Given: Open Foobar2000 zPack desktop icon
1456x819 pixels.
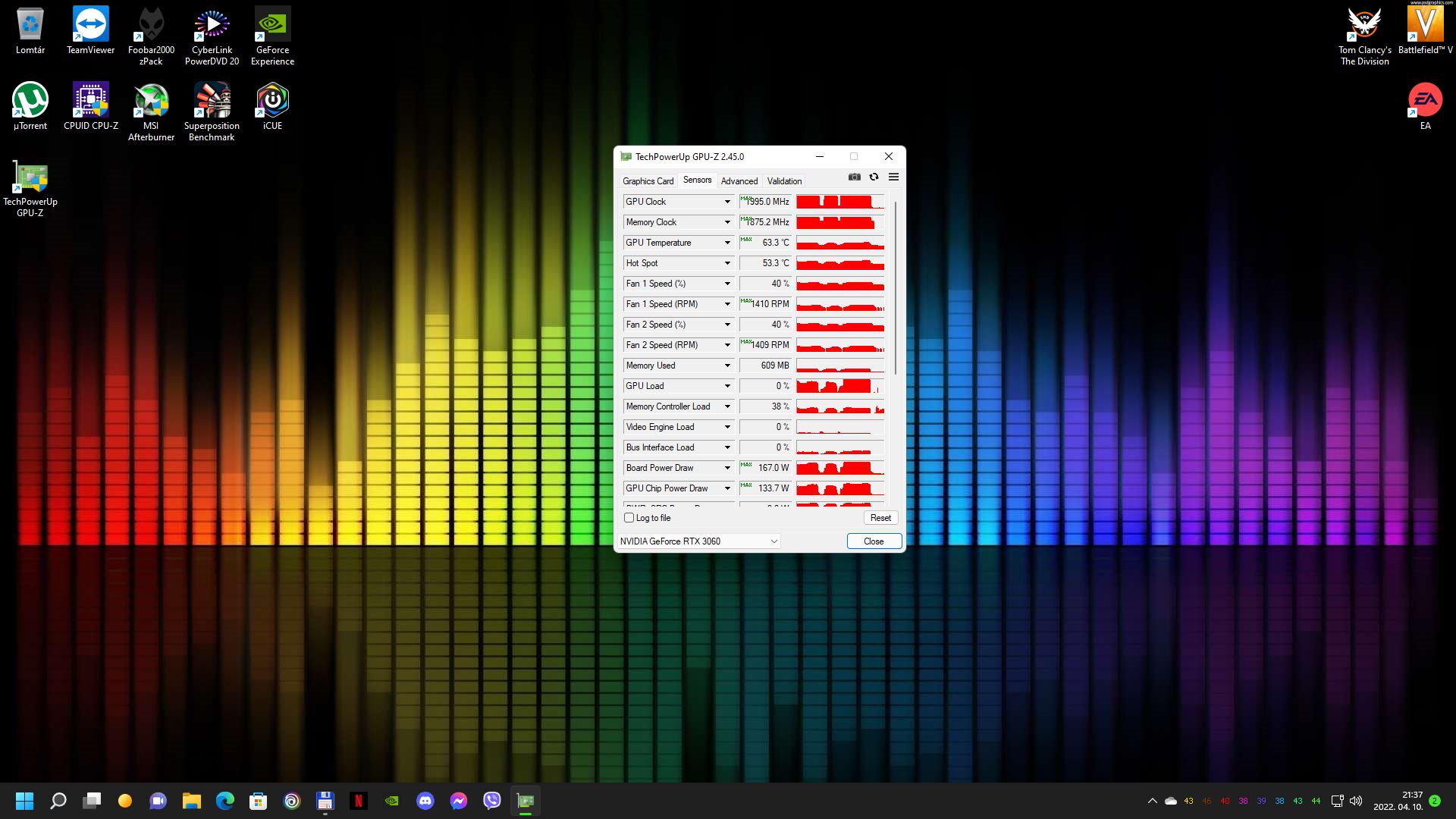Looking at the screenshot, I should [x=151, y=36].
